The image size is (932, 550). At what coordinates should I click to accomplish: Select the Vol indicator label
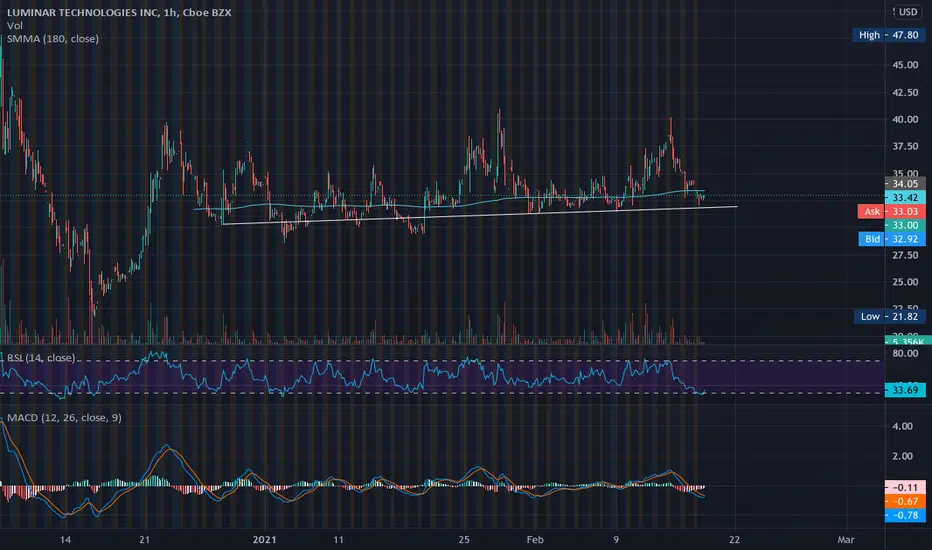click(x=15, y=26)
